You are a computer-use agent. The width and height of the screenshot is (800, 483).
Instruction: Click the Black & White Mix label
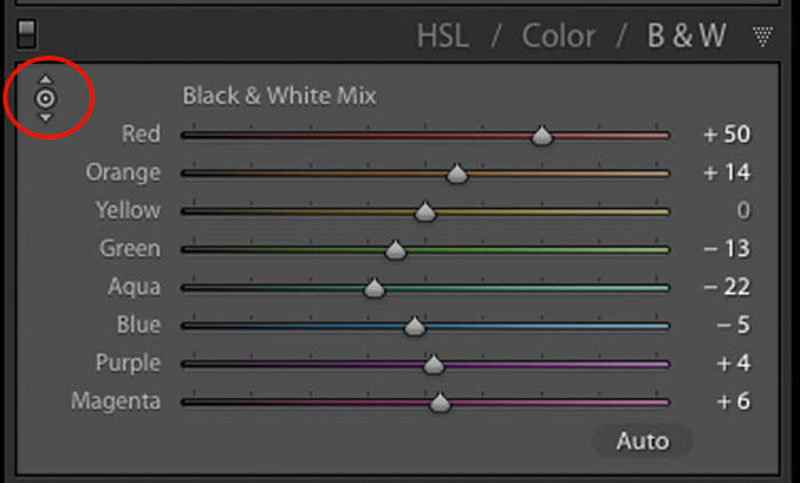click(x=280, y=95)
